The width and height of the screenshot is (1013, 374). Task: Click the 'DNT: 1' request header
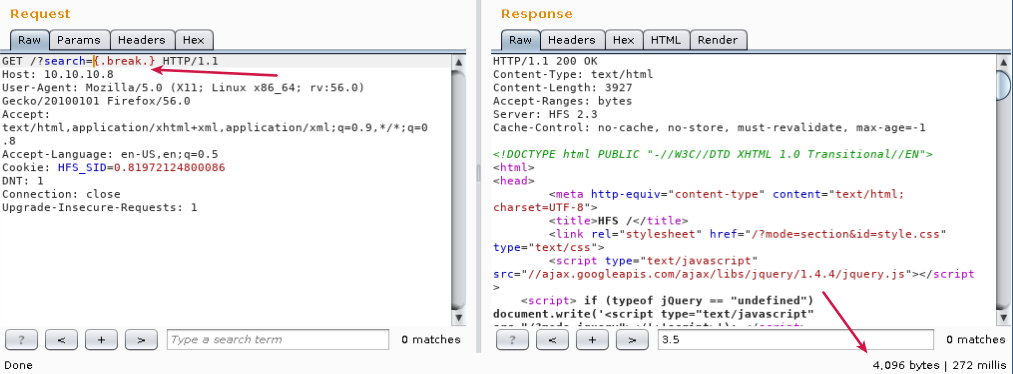click(x=23, y=181)
